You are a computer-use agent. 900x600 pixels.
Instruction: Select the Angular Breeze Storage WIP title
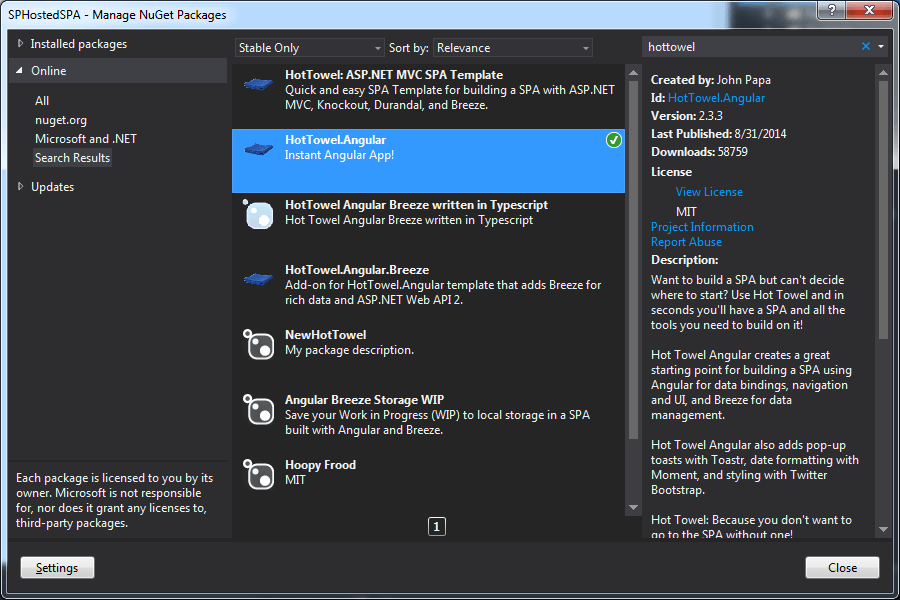(x=364, y=400)
